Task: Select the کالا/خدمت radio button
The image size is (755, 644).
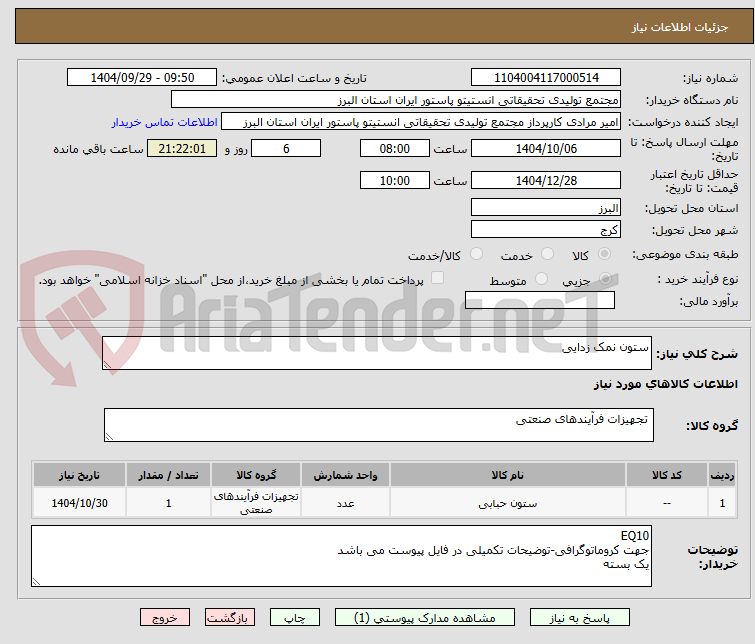Action: (476, 254)
